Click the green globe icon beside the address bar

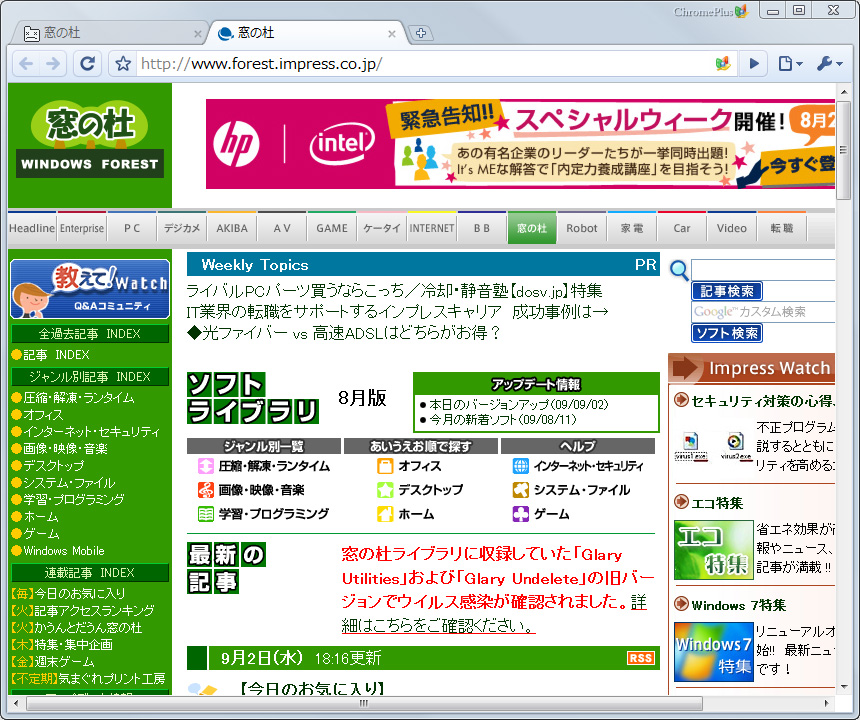[x=723, y=62]
